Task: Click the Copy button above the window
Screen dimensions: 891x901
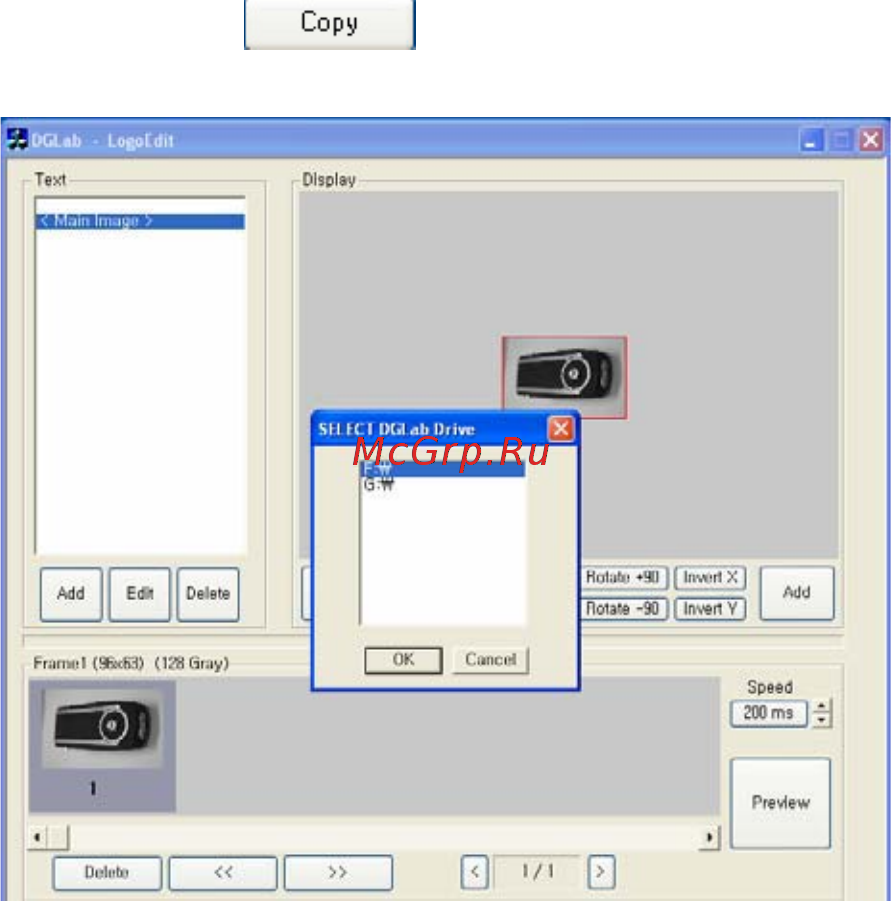Action: coord(329,24)
